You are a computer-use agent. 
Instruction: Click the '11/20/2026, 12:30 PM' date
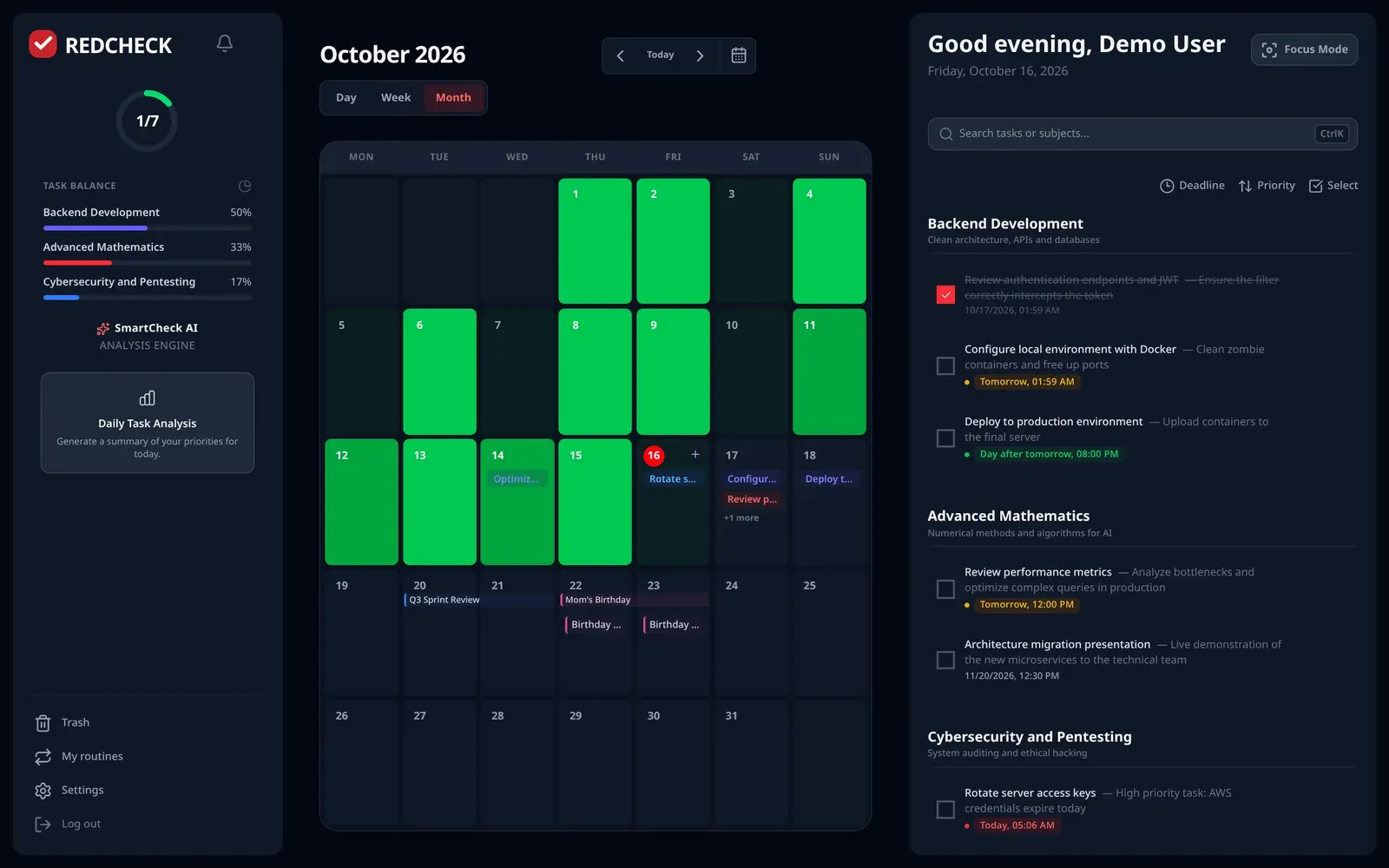[1011, 676]
